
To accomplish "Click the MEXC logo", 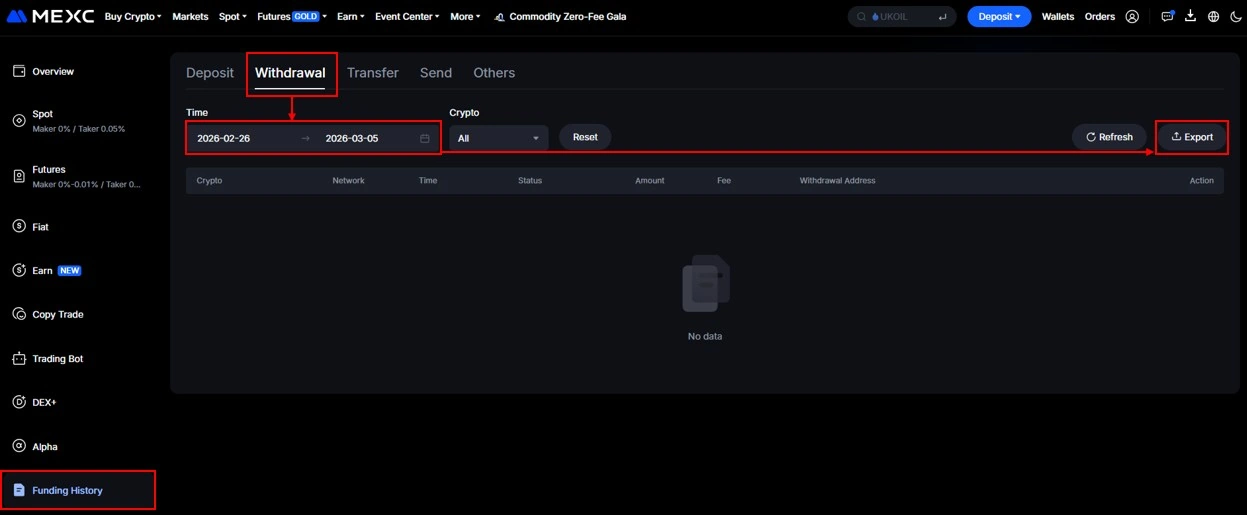I will click(50, 16).
